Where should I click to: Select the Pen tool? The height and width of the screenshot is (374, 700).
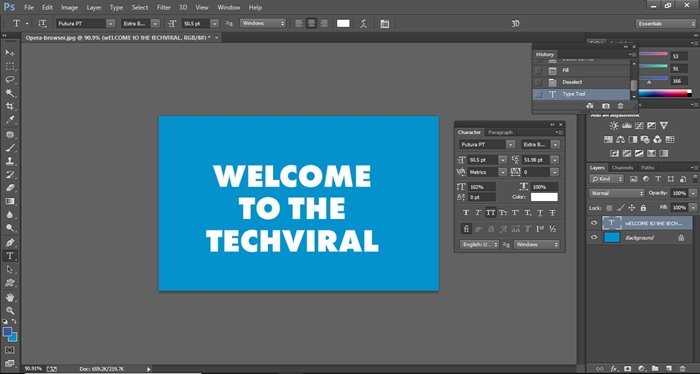tap(10, 243)
